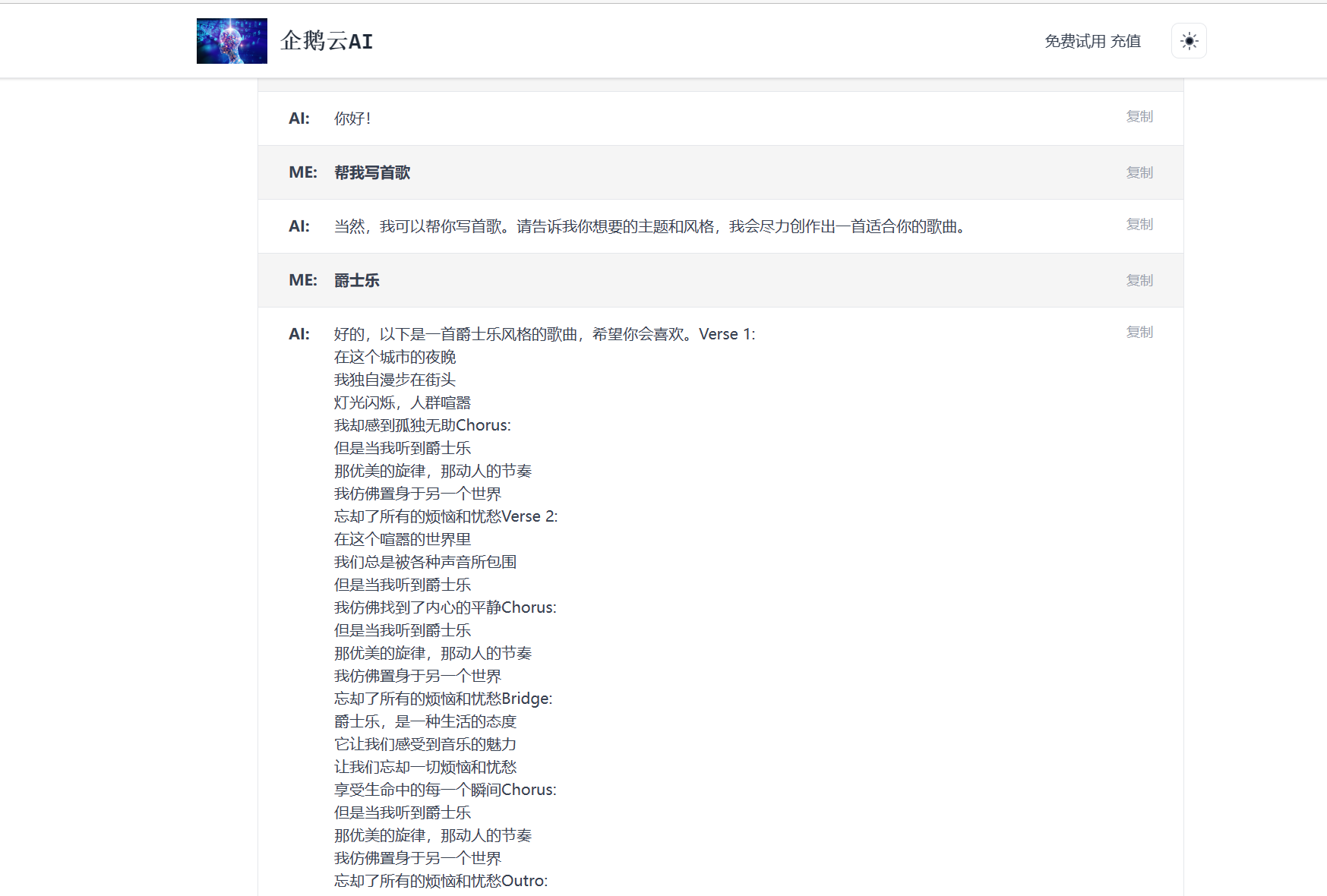Open the 免费试用 link

point(1074,41)
